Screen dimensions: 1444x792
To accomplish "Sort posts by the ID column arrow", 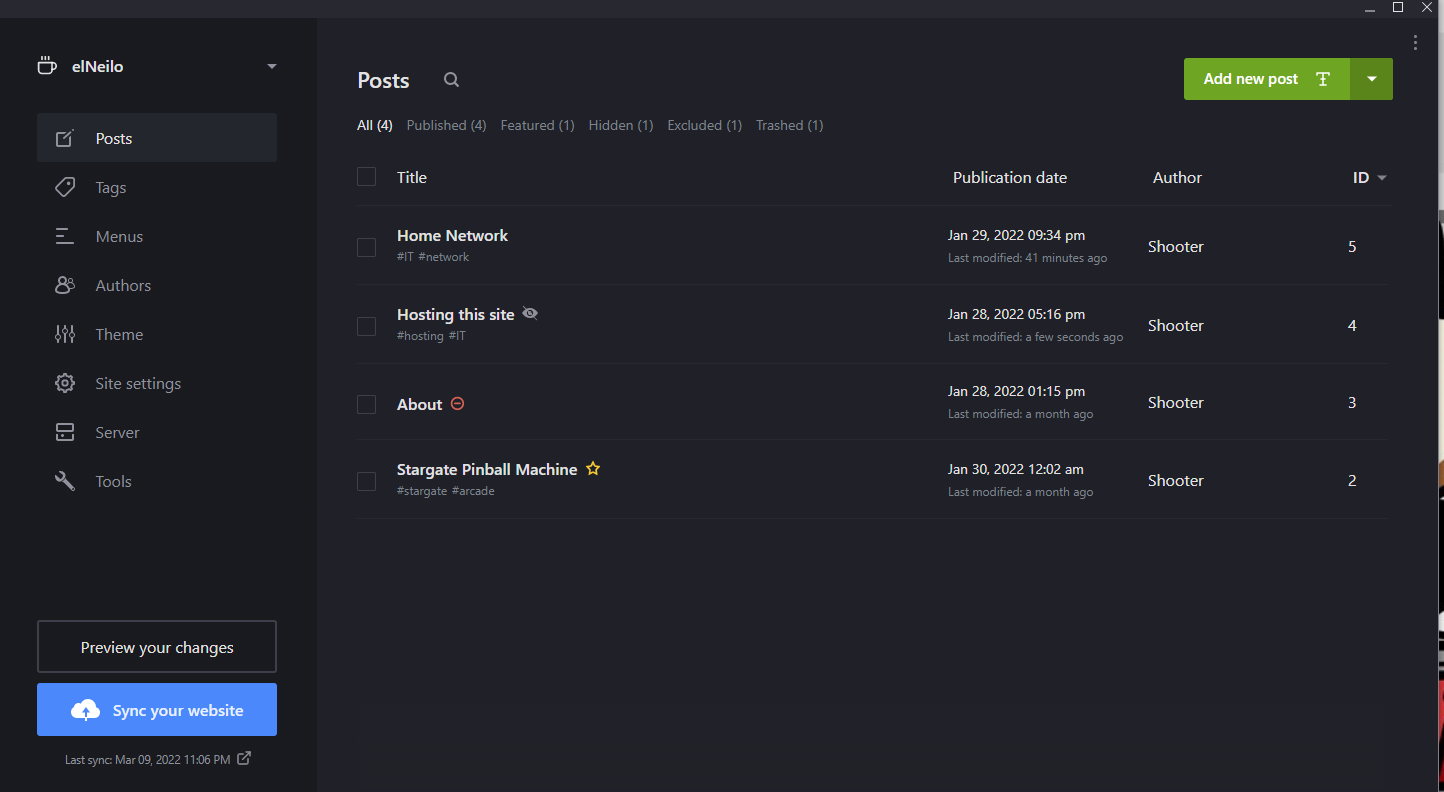I will 1382,178.
